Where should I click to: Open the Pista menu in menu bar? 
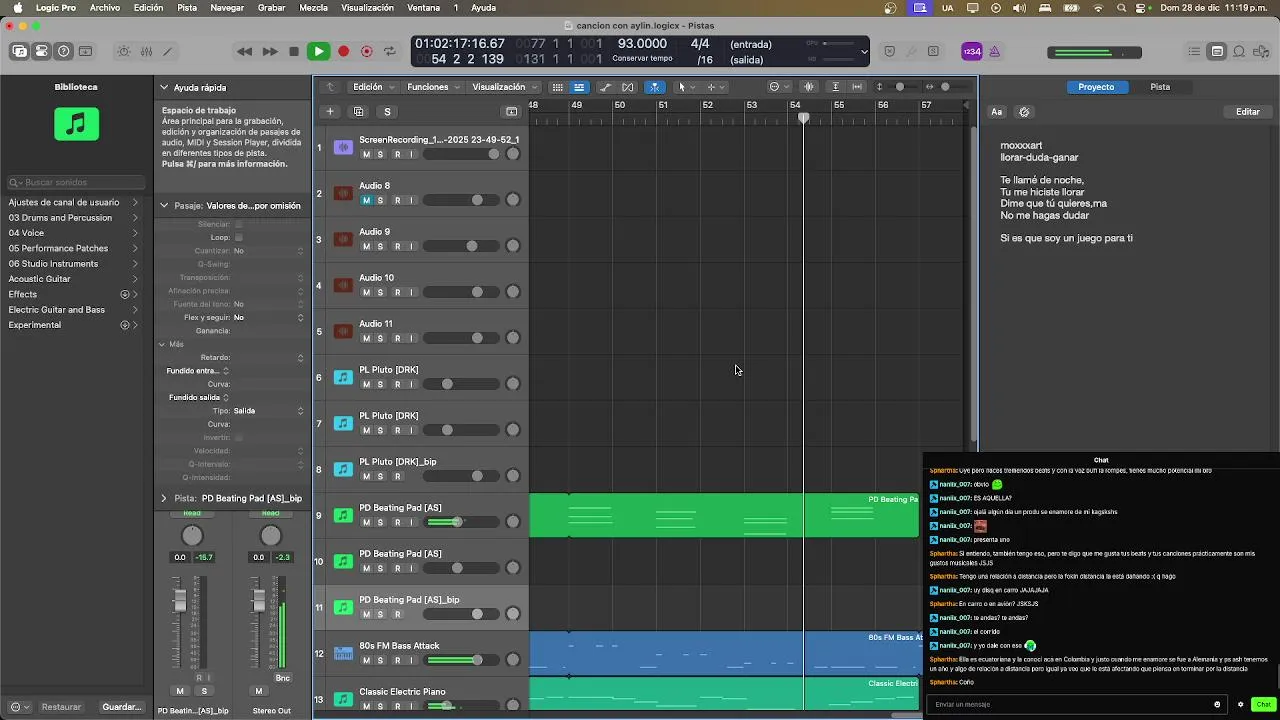point(187,8)
